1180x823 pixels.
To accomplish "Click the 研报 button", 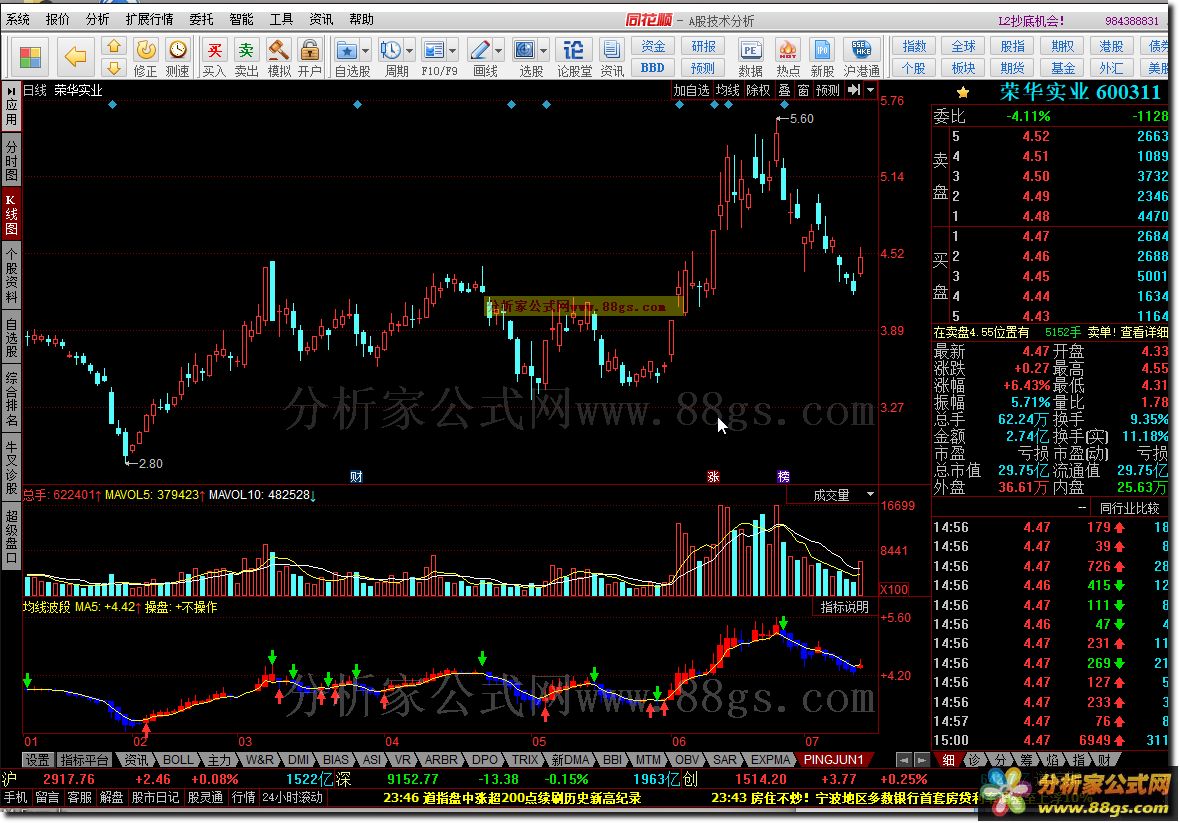I will click(x=703, y=47).
